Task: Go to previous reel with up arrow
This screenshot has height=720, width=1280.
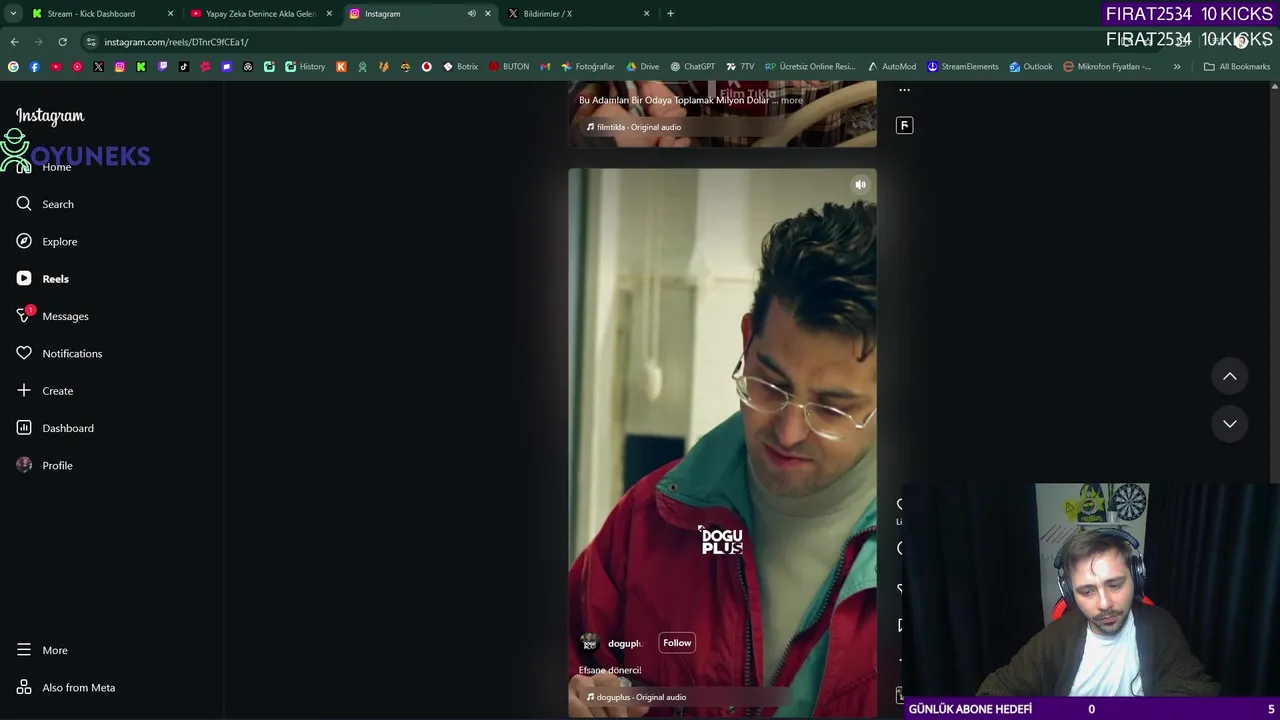Action: [x=1230, y=376]
